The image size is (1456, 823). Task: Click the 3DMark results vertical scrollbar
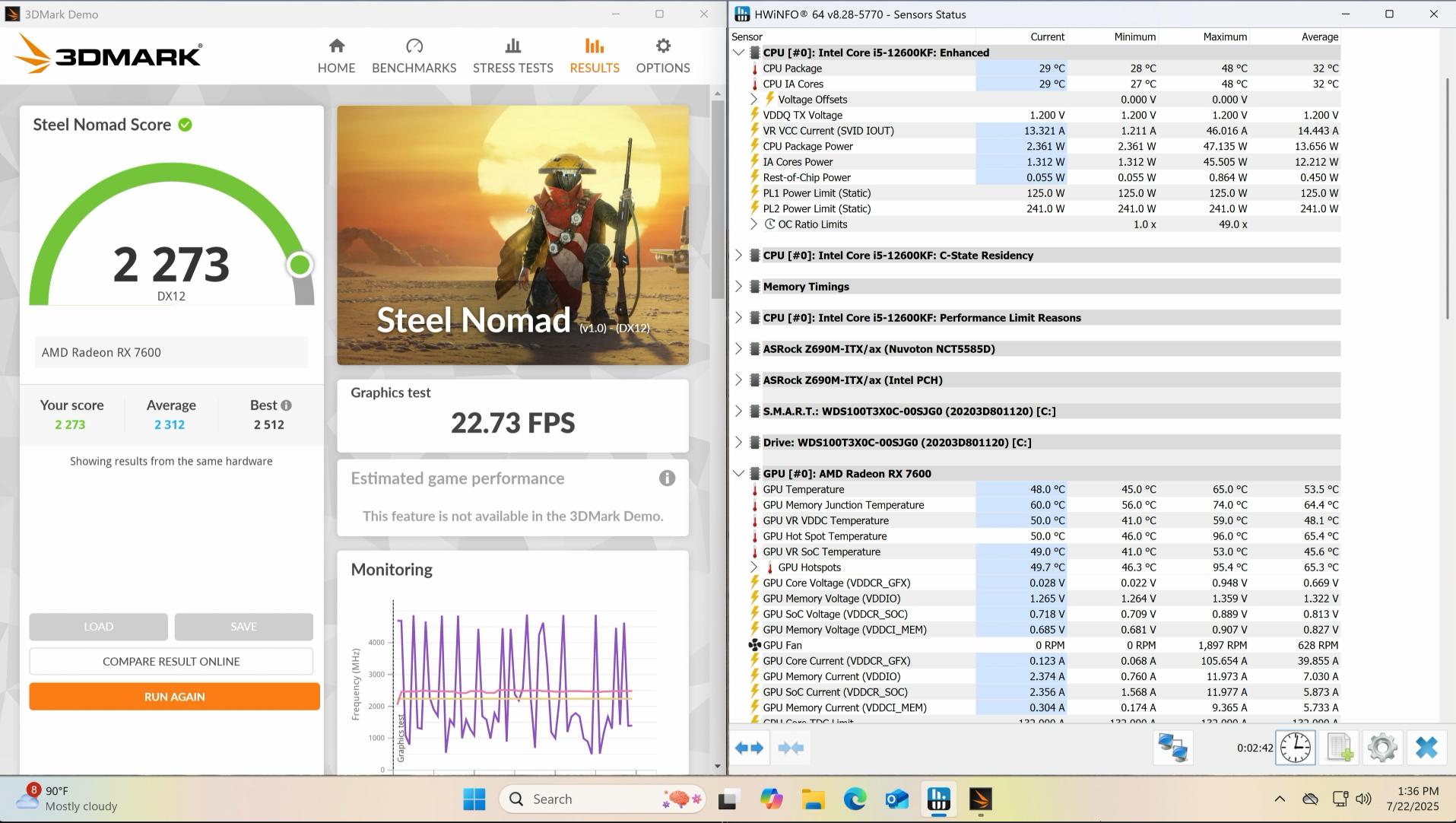[717, 198]
